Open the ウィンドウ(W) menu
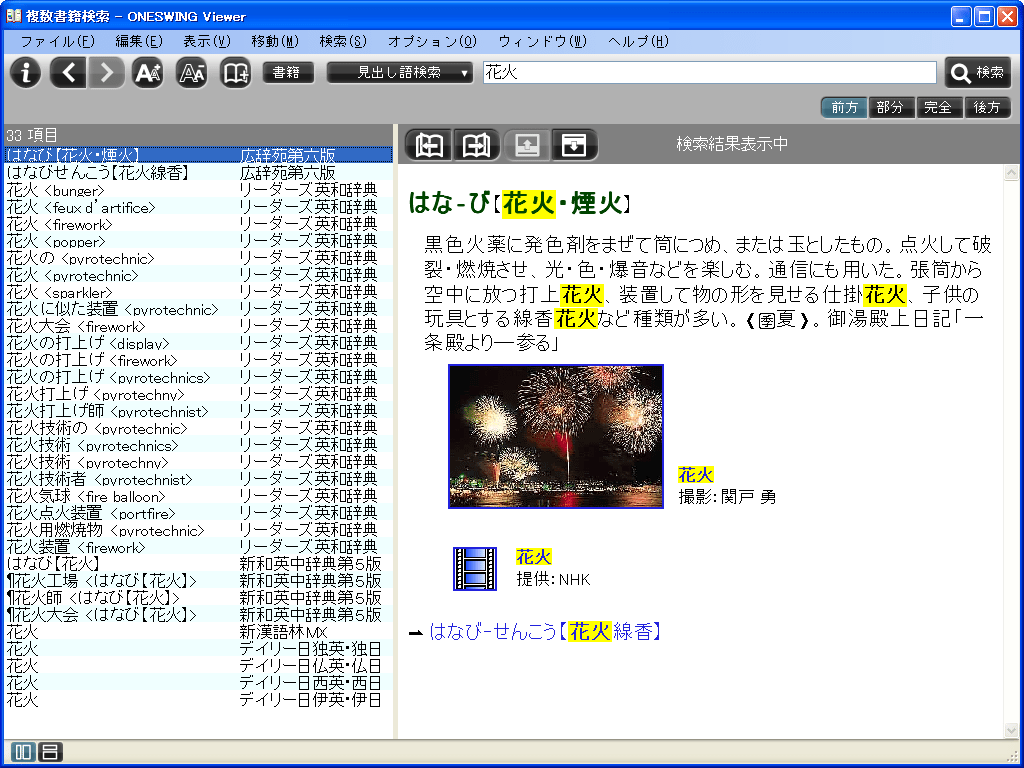1024x768 pixels. [543, 42]
